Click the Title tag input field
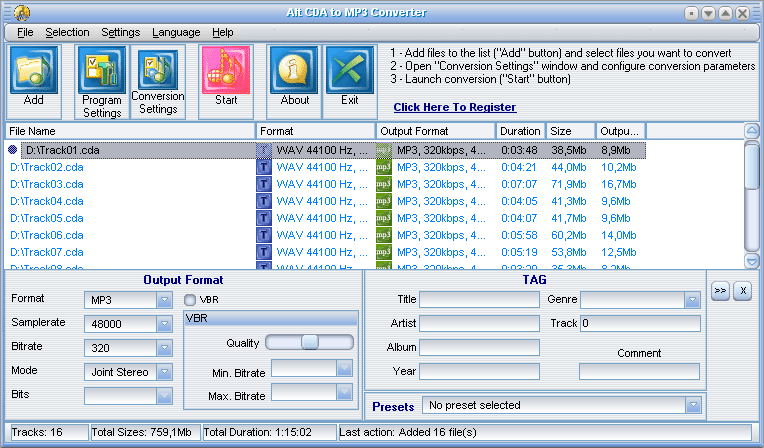Screen dimensions: 764x448 tap(479, 300)
